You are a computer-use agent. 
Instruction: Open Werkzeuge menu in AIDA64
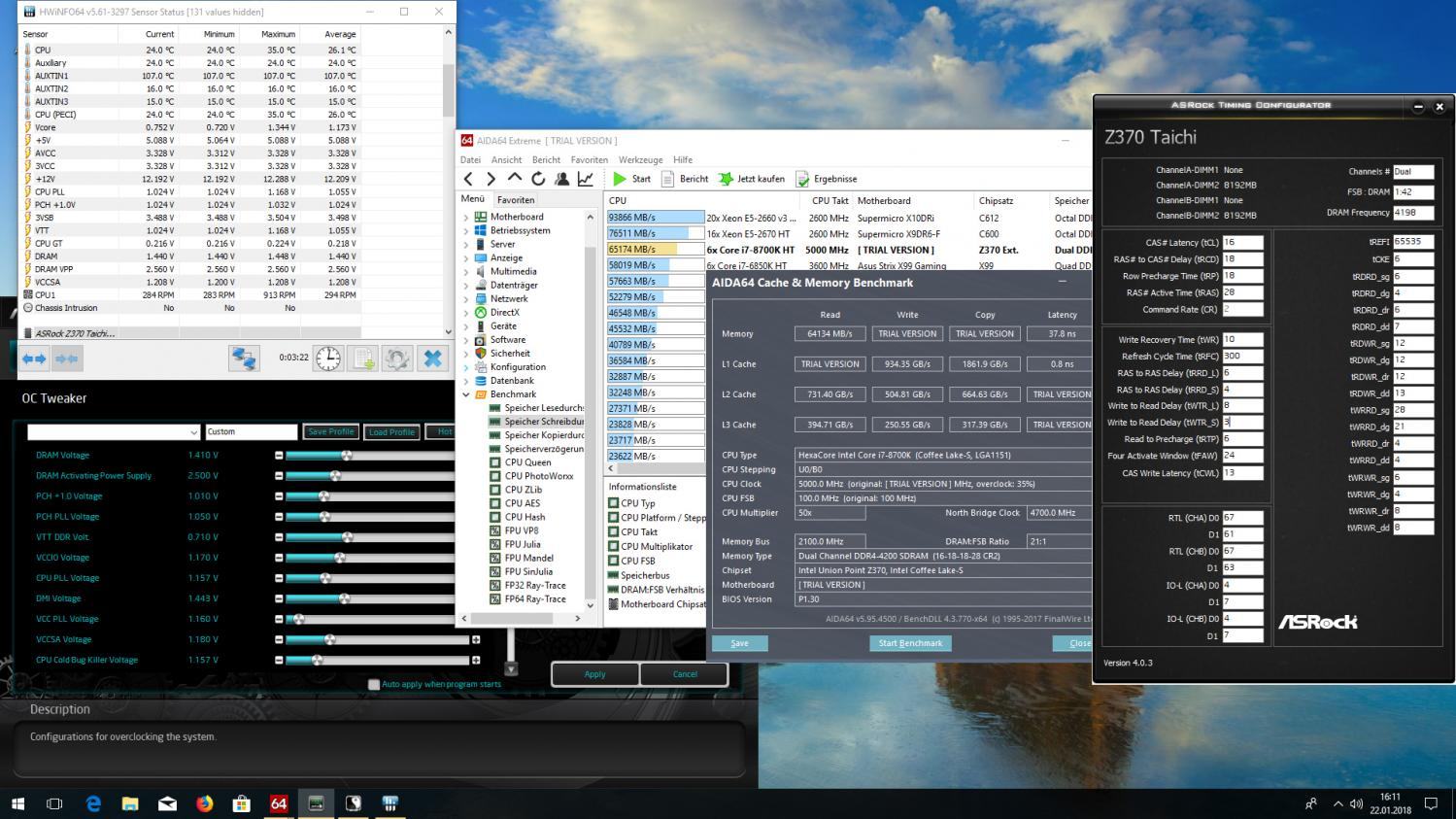tap(640, 159)
